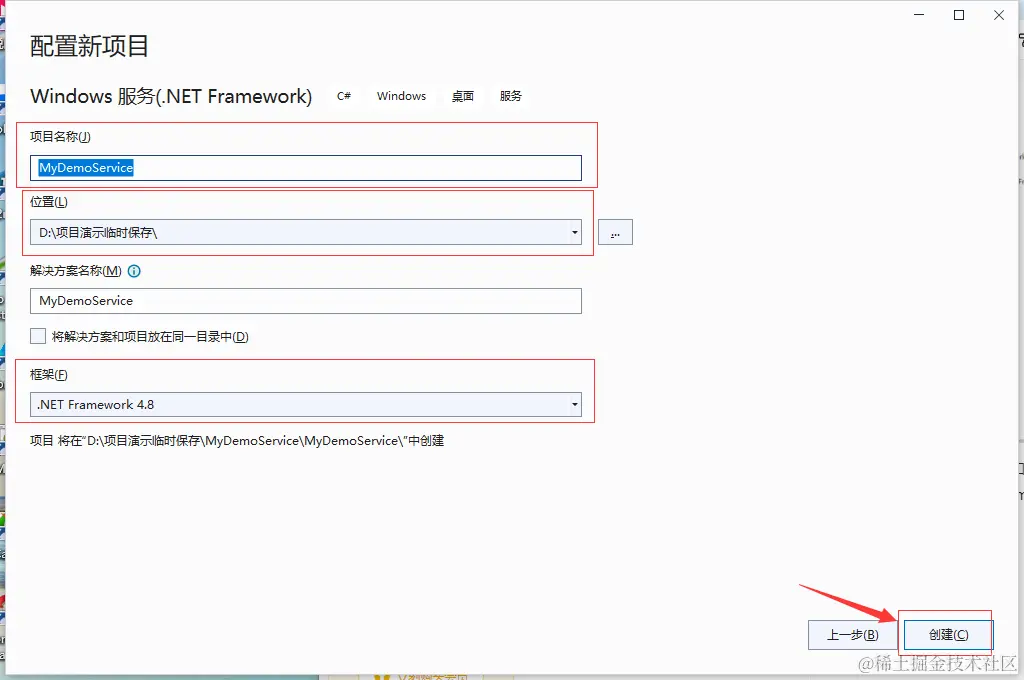Focus the 项目名称 MyDemoService input field
1024x680 pixels.
pyautogui.click(x=306, y=168)
